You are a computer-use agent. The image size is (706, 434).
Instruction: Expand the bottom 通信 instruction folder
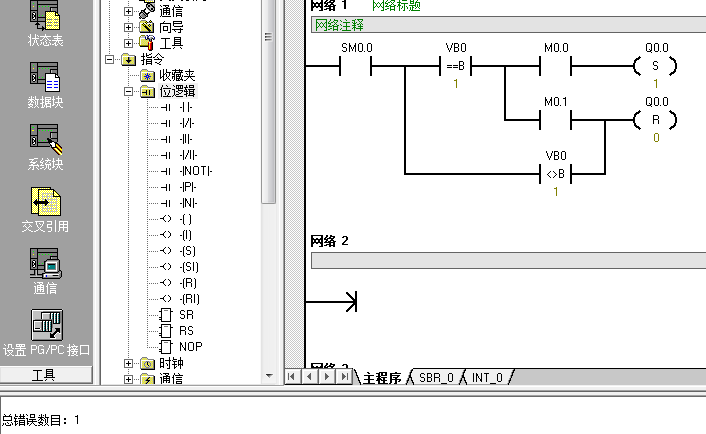[x=128, y=379]
